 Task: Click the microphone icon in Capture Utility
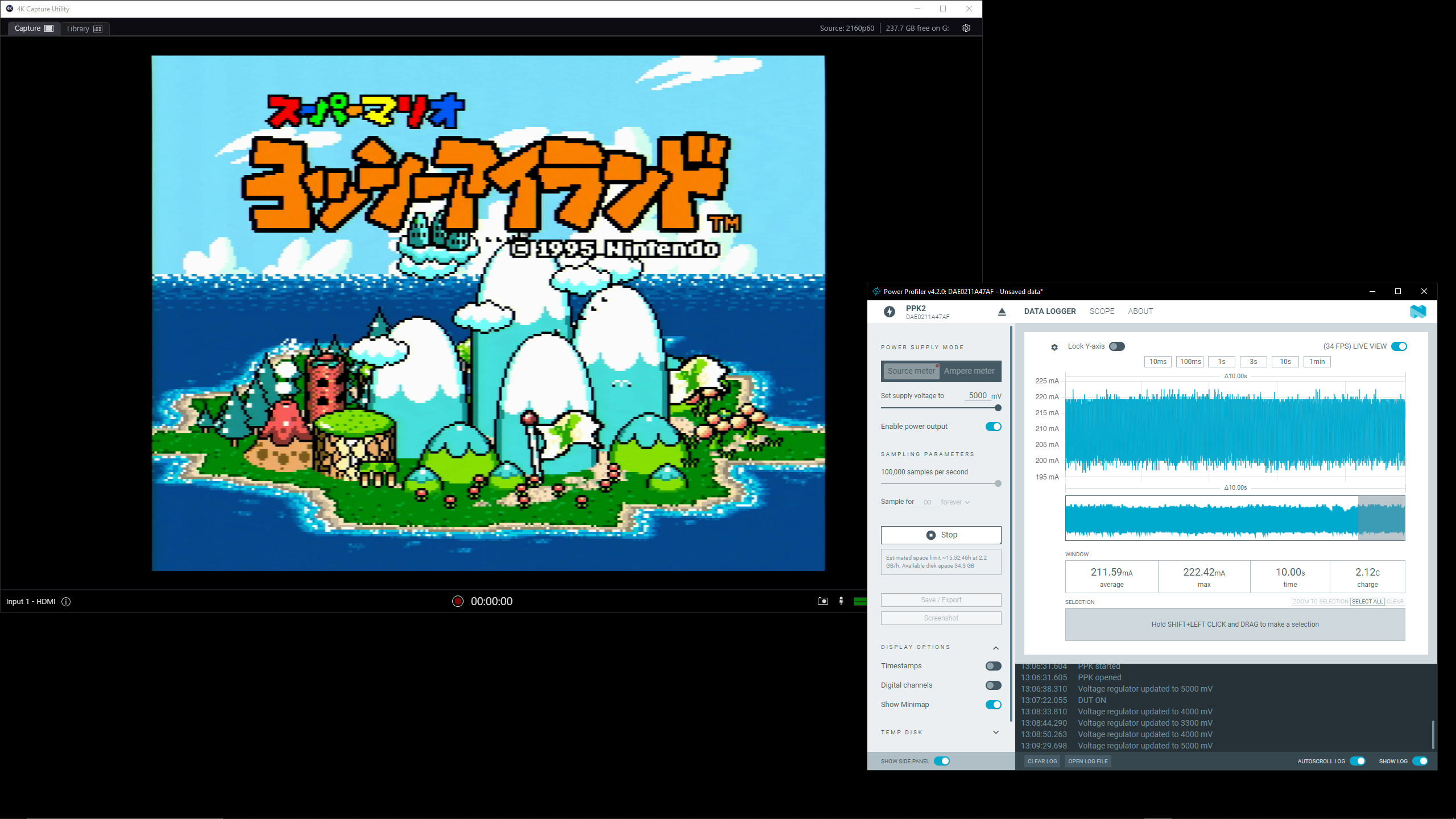pos(841,601)
